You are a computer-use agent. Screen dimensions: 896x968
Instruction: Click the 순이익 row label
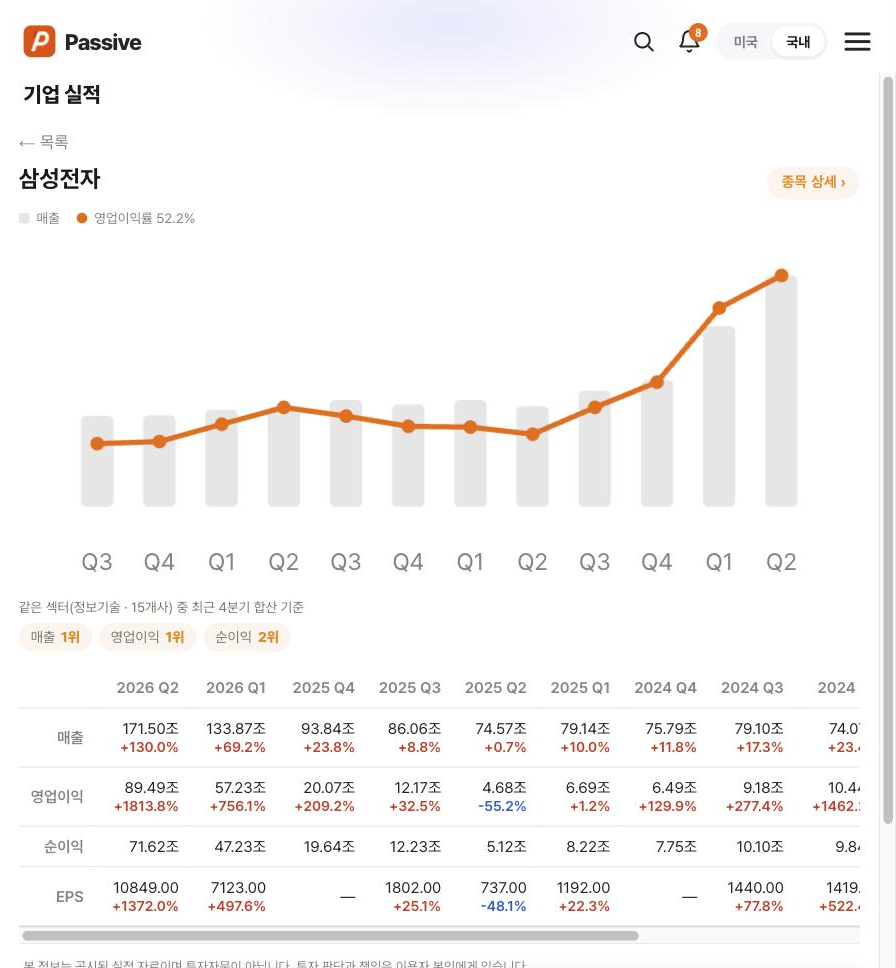[x=63, y=846]
